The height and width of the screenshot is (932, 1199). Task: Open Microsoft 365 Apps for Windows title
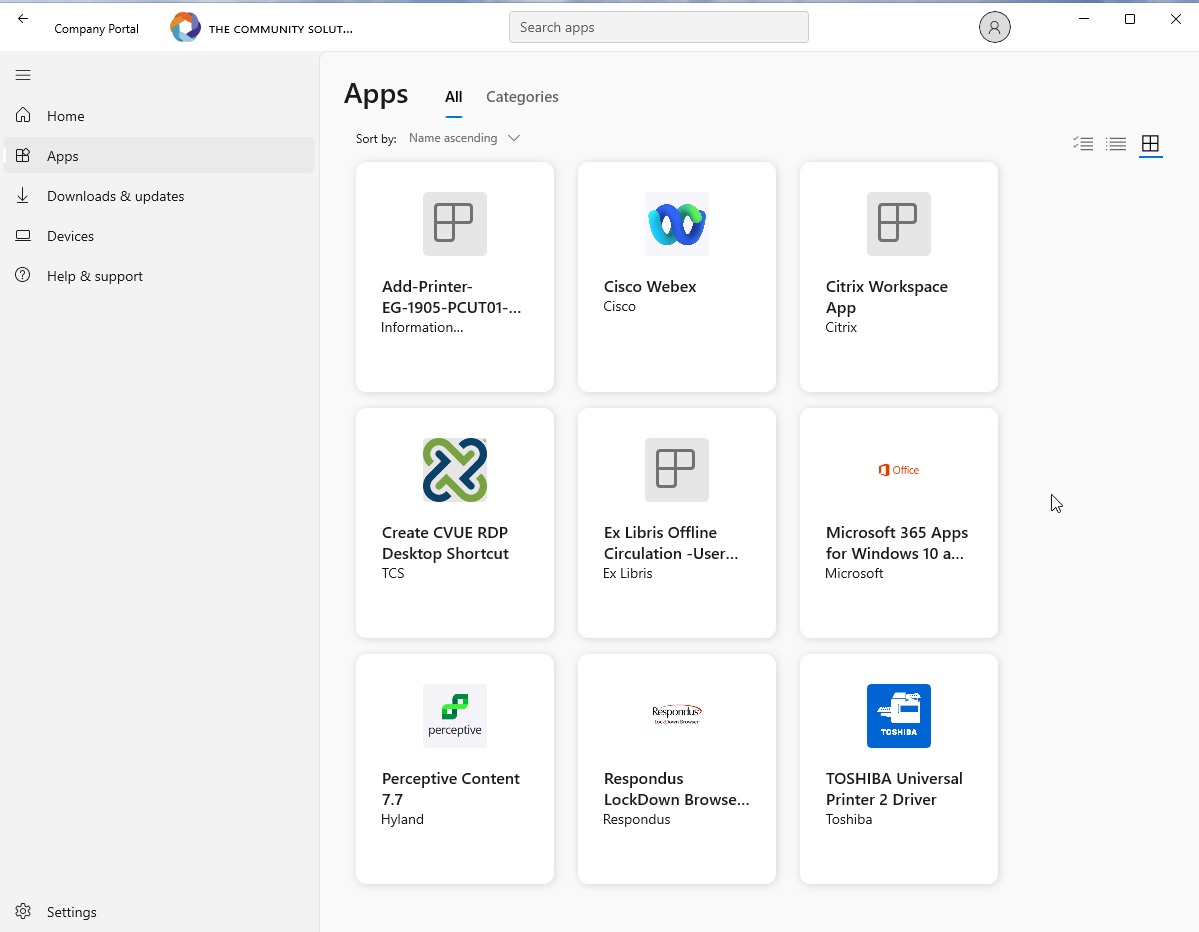[x=897, y=543]
